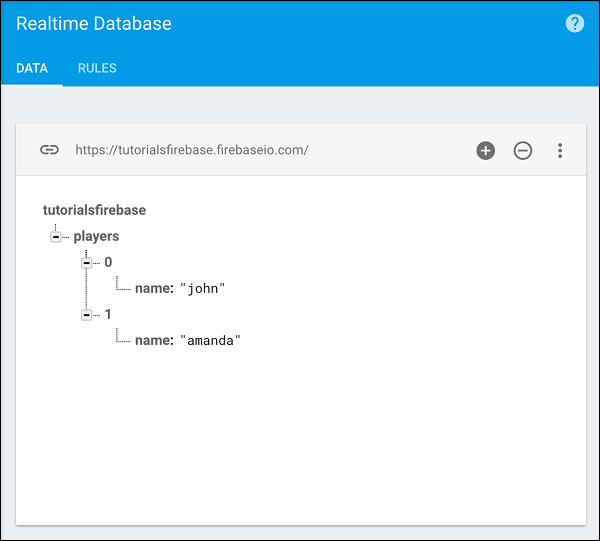Click the name key under node 1
The height and width of the screenshot is (541, 600).
tap(154, 341)
